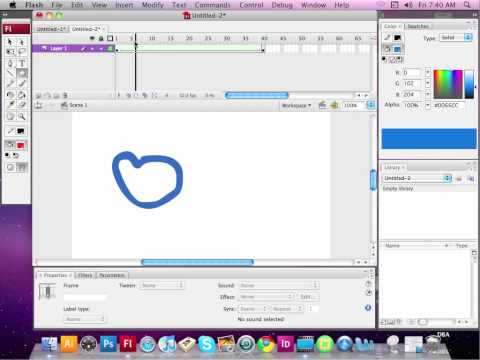480x360 pixels.
Task: Click the black and white reset icon
Action: (7, 155)
